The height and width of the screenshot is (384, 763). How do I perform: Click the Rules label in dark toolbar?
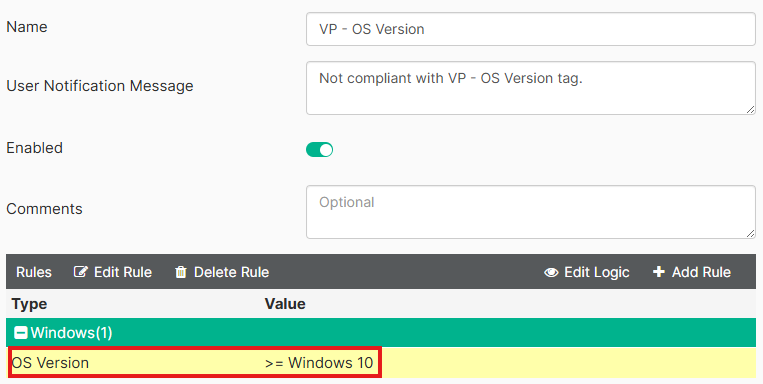[34, 272]
